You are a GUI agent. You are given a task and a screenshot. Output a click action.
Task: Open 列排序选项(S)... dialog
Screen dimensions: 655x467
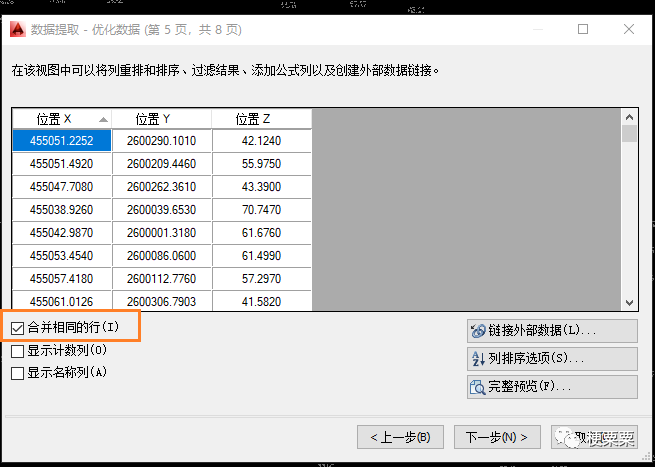pos(552,359)
